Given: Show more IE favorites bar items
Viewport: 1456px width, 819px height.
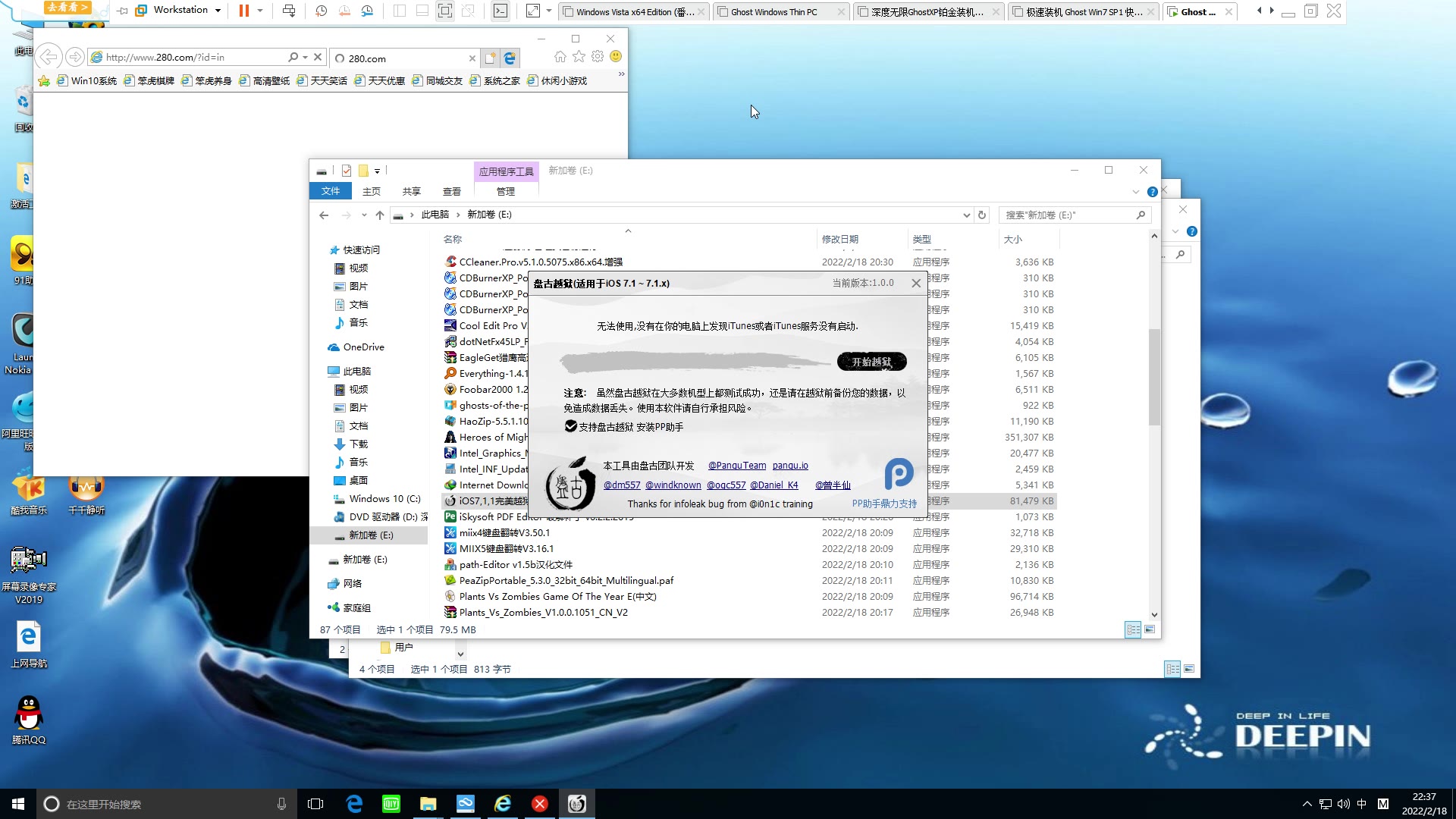Looking at the screenshot, I should [621, 74].
